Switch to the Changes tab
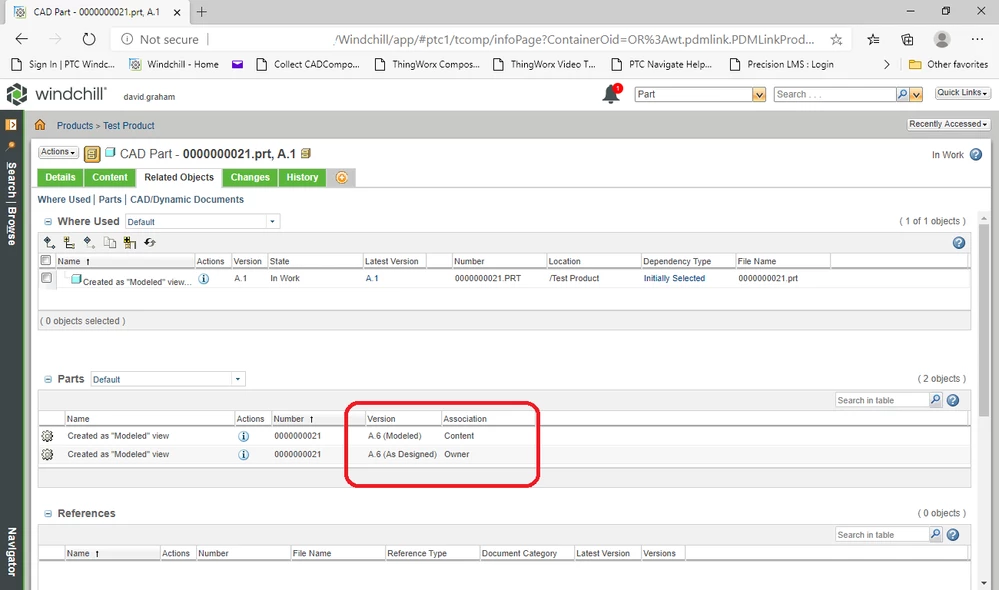The image size is (999, 590). [250, 178]
